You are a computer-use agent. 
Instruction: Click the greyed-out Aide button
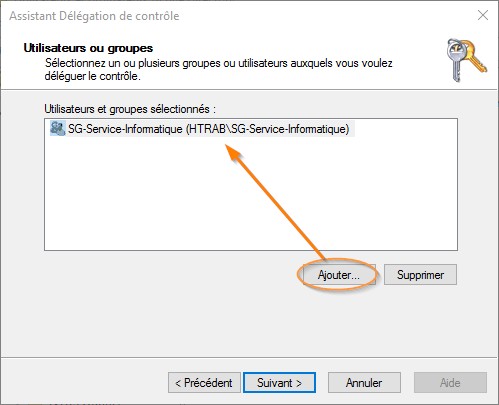click(x=450, y=383)
